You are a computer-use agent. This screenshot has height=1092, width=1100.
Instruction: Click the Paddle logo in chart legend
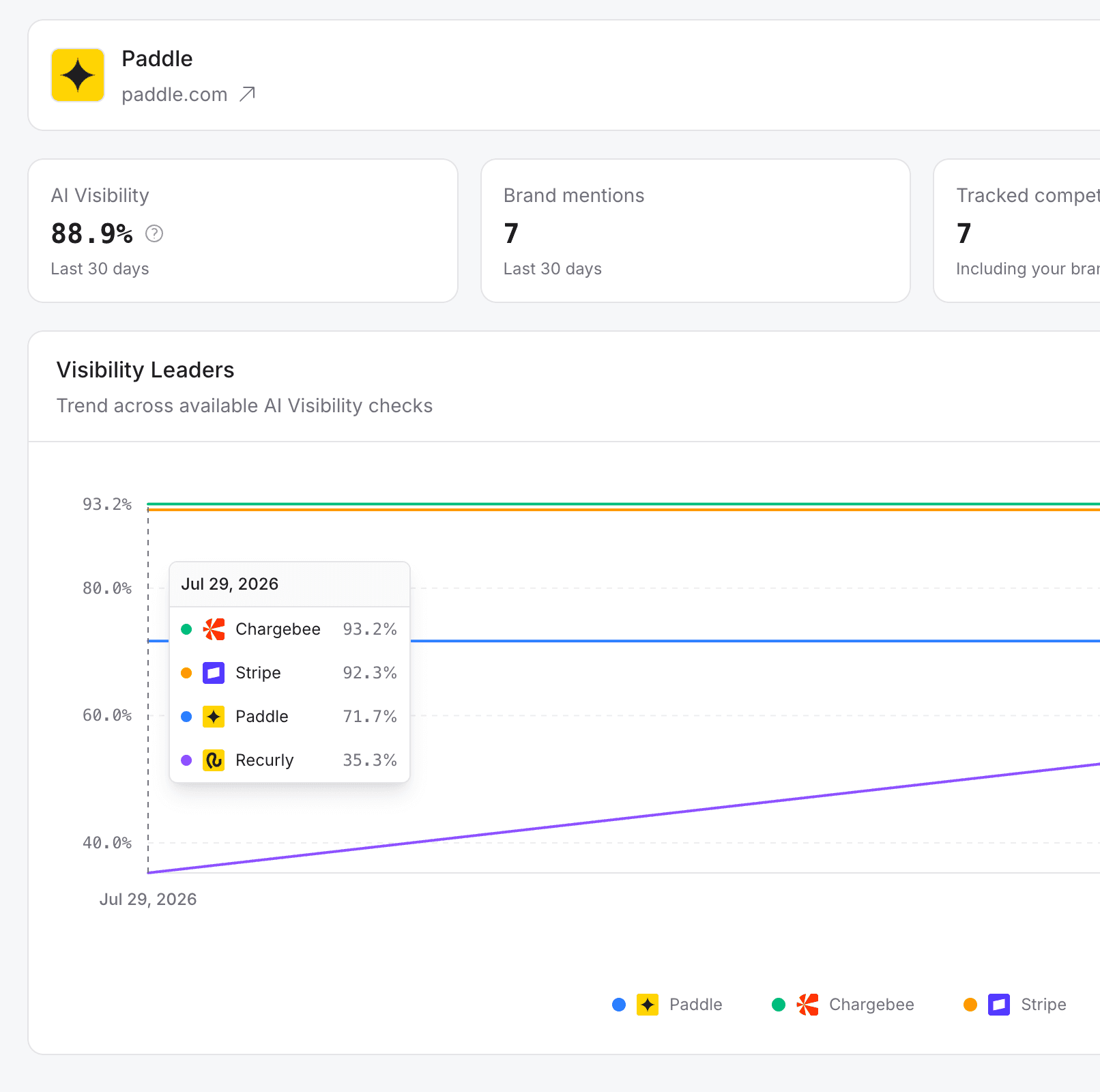coord(648,1005)
